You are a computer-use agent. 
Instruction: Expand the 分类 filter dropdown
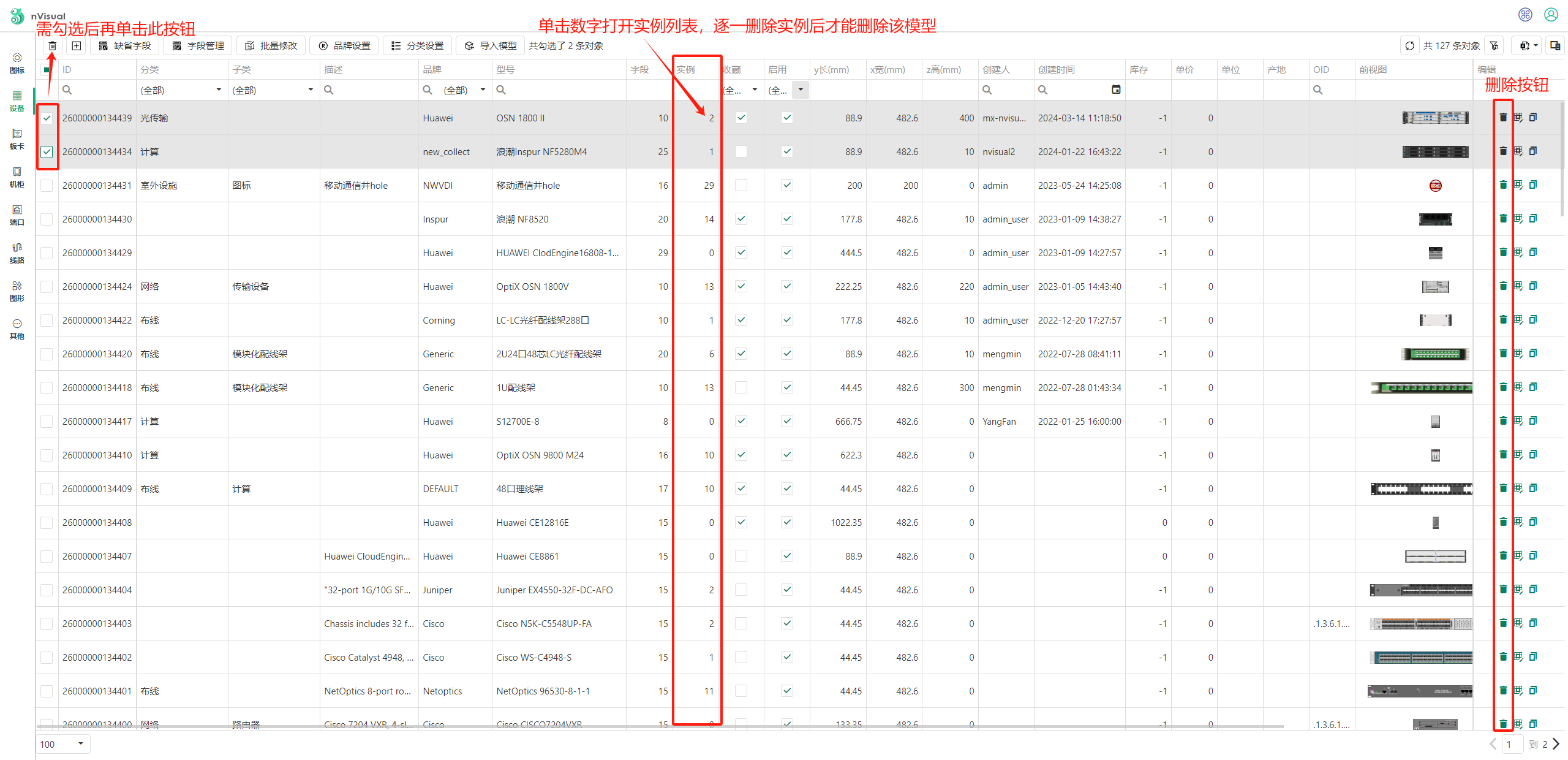218,90
